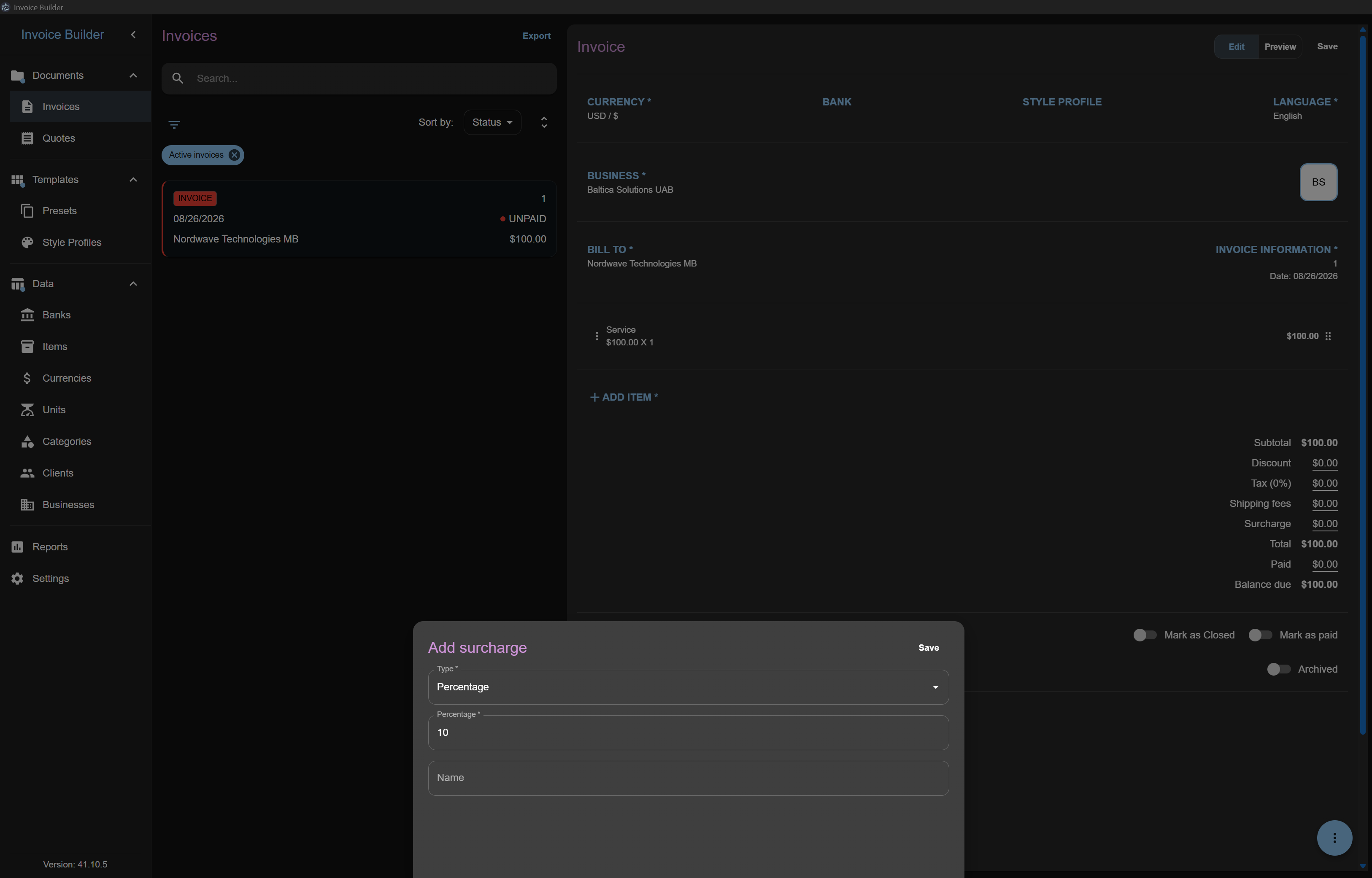The image size is (1372, 878).
Task: Click the surcharge Name input field
Action: [x=688, y=778]
